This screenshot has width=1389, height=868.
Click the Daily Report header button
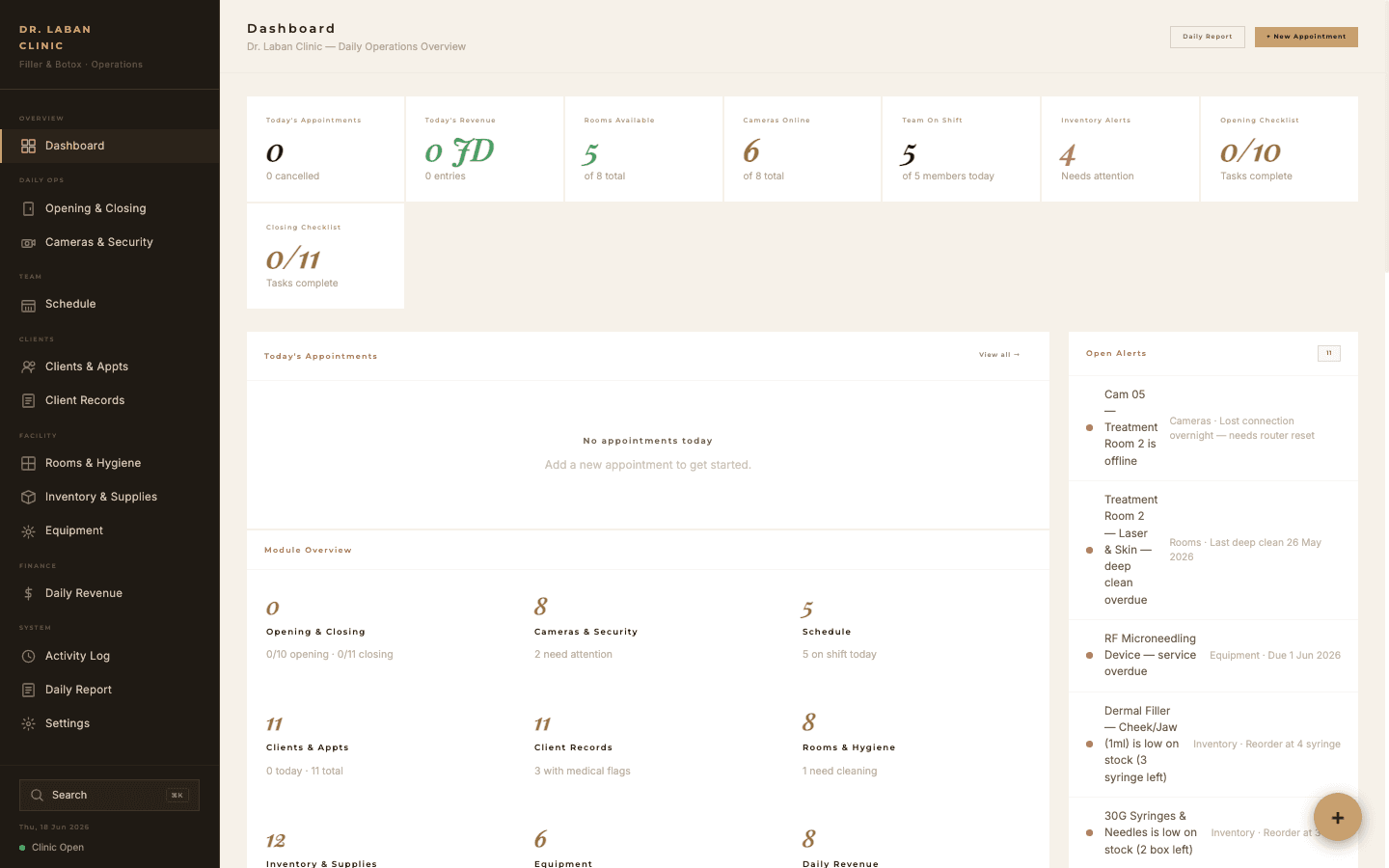tap(1208, 37)
